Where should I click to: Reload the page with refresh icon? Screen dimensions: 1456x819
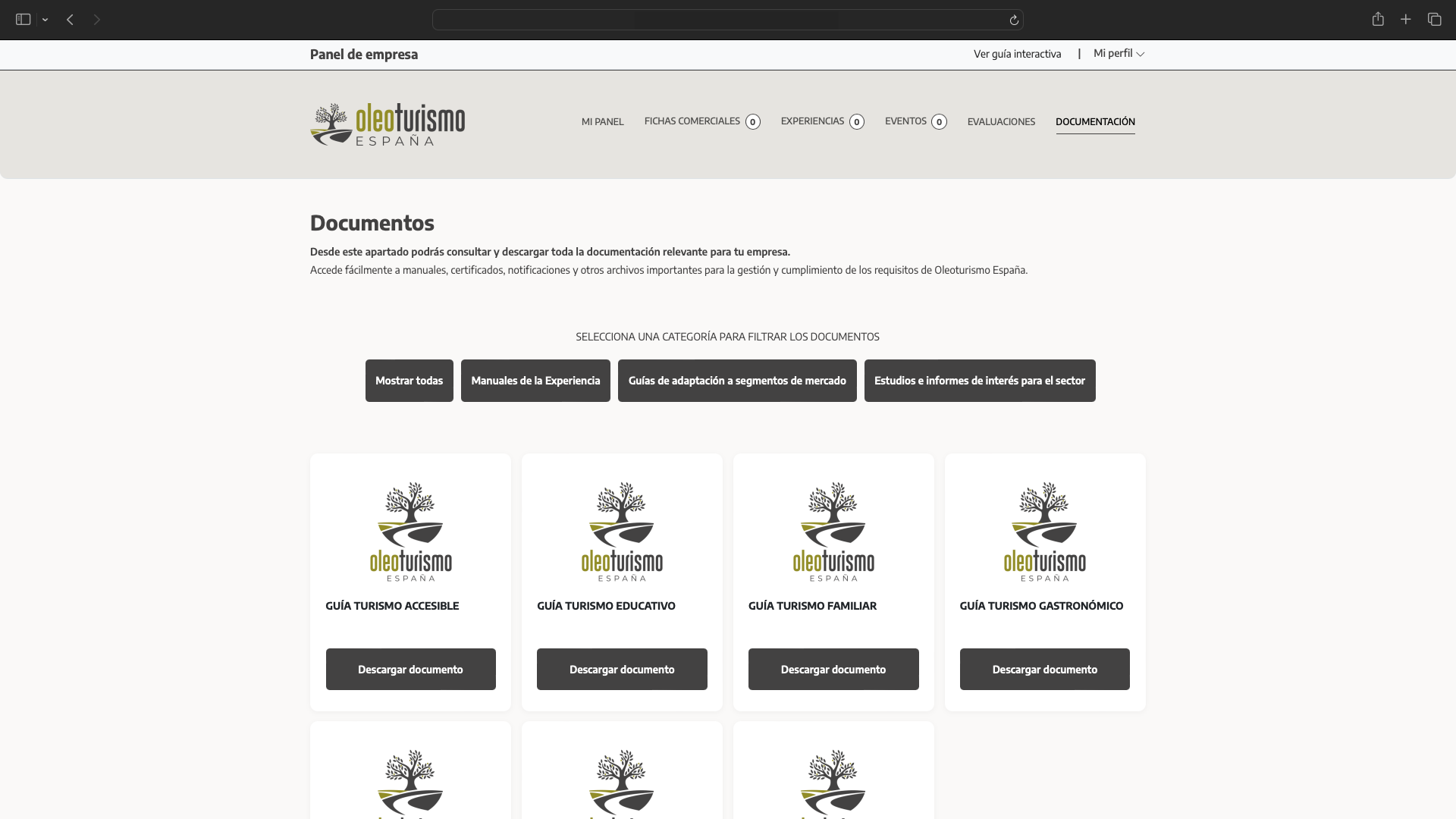click(1014, 20)
